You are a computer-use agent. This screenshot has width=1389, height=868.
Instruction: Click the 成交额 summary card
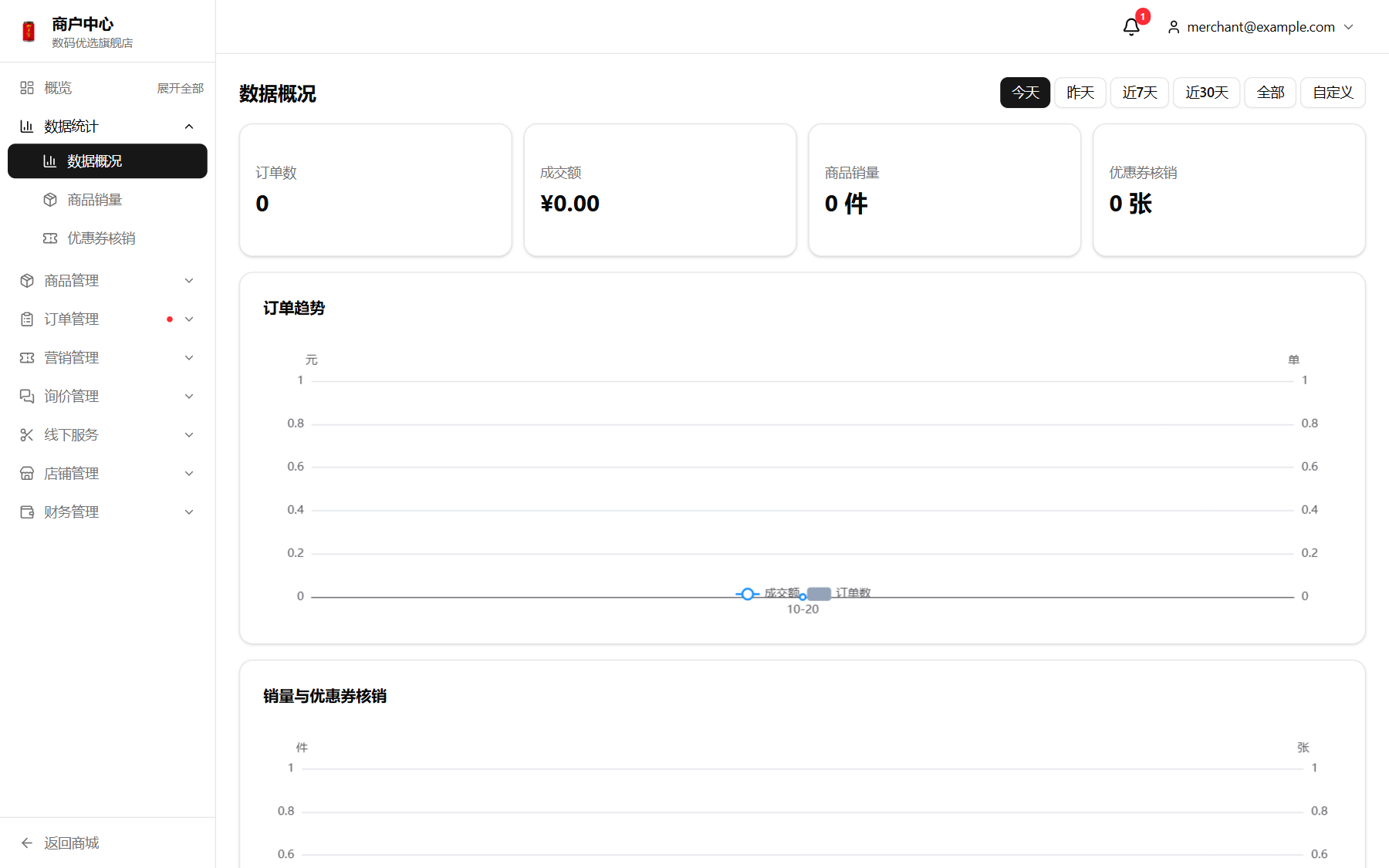660,190
